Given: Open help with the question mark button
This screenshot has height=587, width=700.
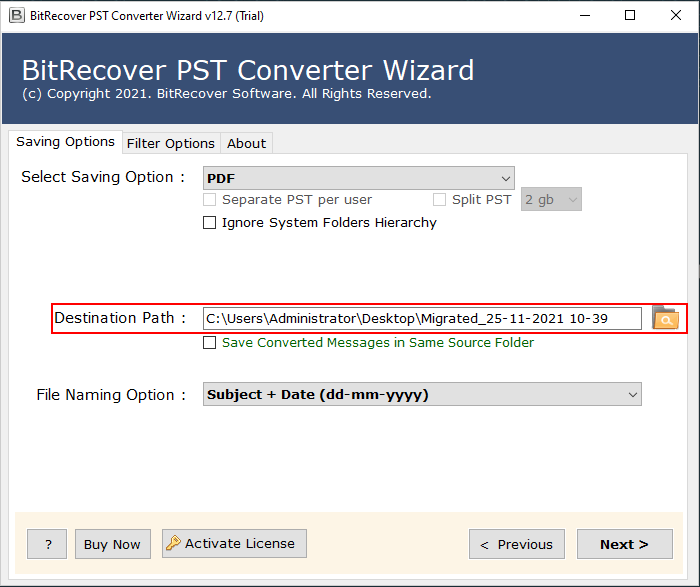Looking at the screenshot, I should [47, 544].
